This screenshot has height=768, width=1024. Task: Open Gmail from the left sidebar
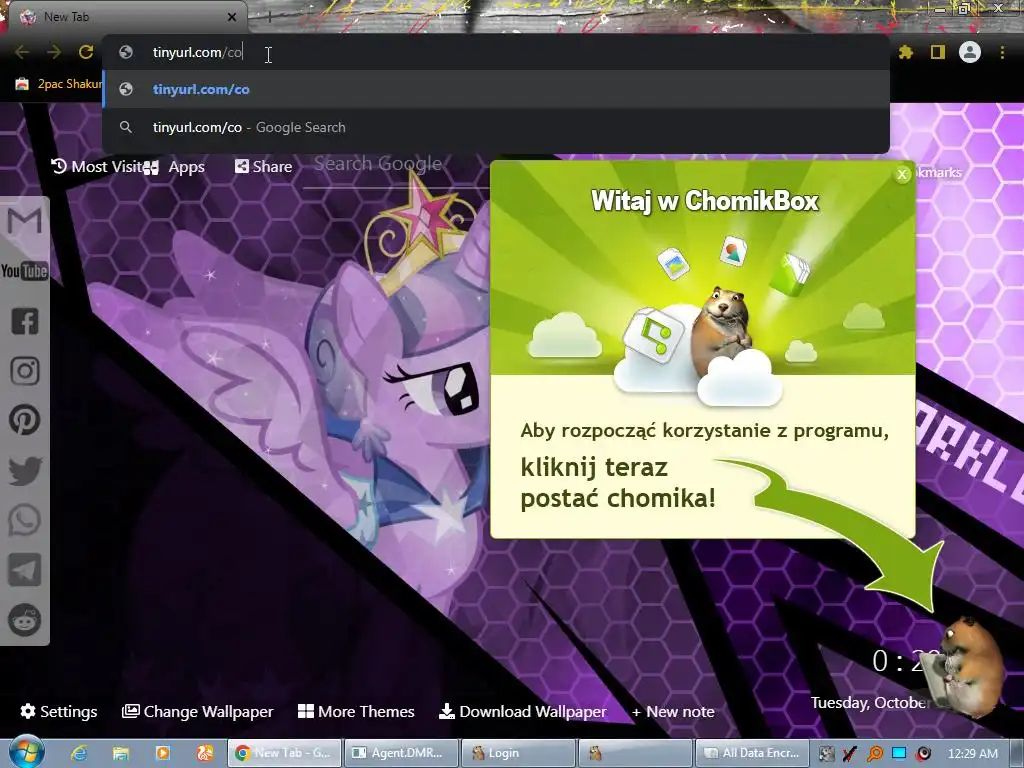(25, 221)
